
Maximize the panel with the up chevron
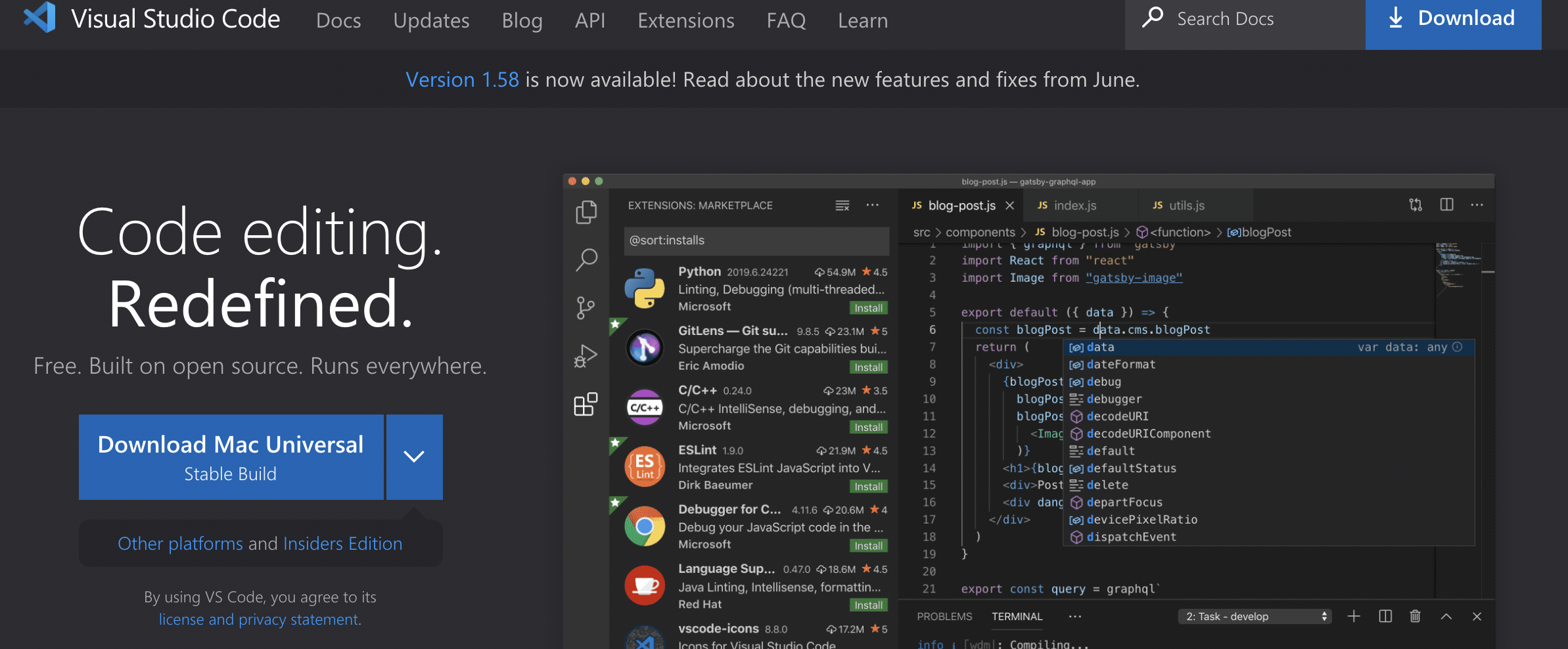(x=1446, y=616)
